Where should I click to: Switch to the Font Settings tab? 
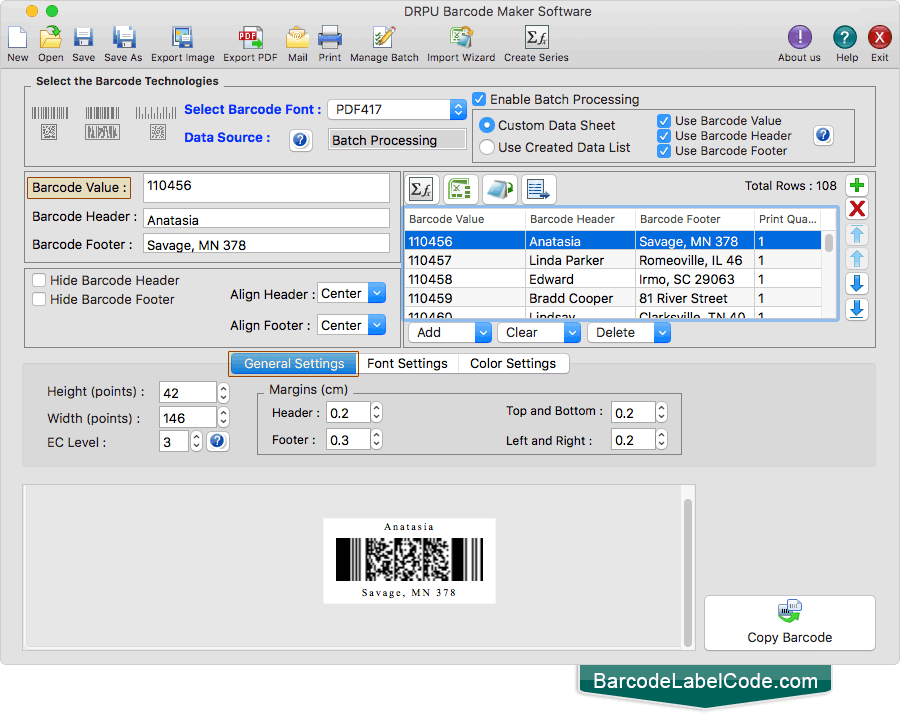pos(407,363)
